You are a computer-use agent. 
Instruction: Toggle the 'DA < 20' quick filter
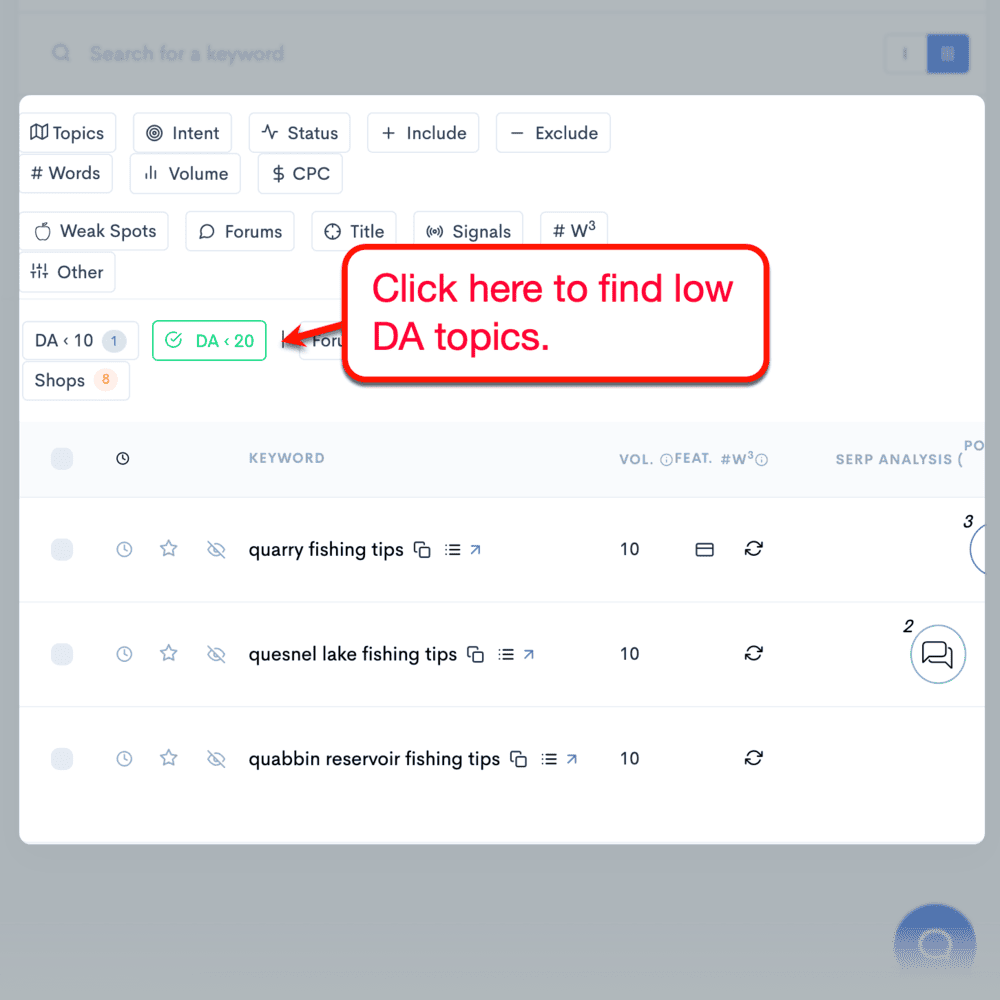[x=210, y=341]
